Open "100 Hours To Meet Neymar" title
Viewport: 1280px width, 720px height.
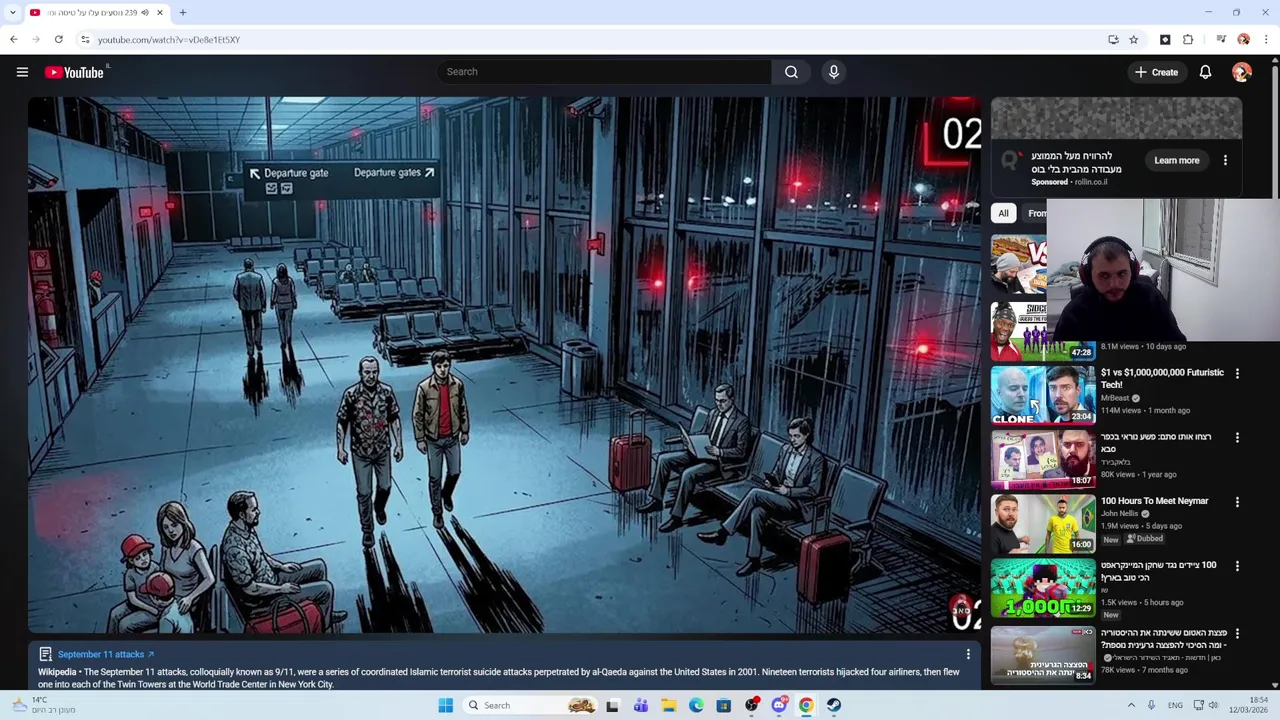click(x=1154, y=501)
